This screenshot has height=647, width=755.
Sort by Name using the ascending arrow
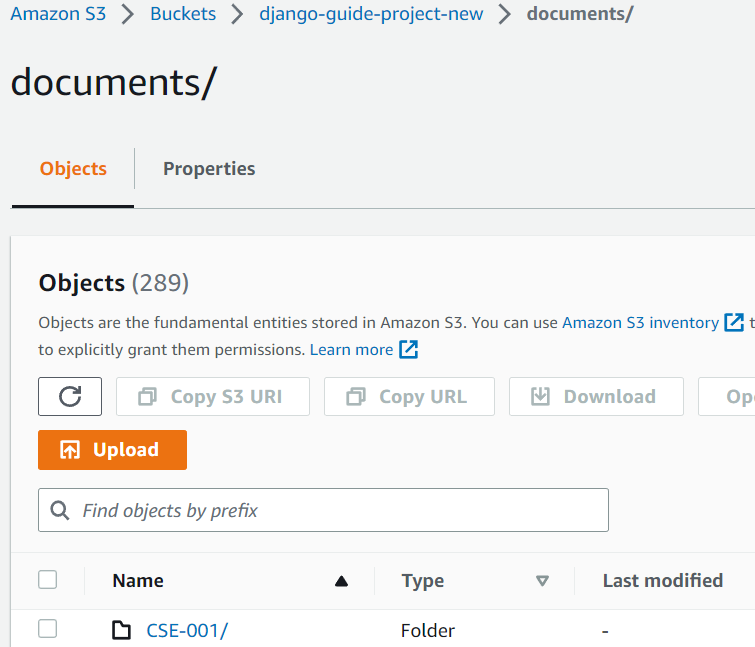[341, 581]
